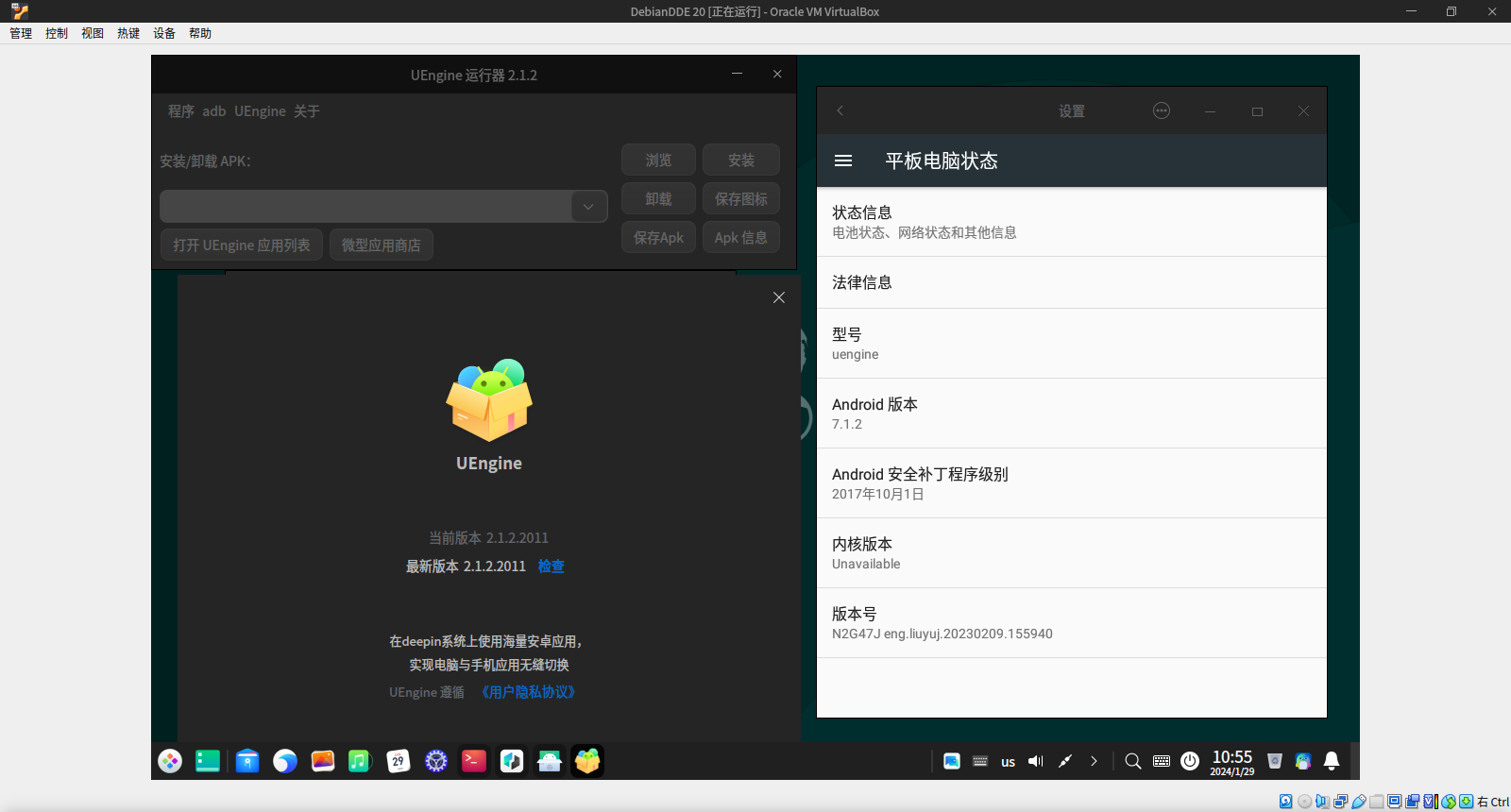Click the penguin icon in the tray
The height and width of the screenshot is (812, 1511).
point(1303,761)
